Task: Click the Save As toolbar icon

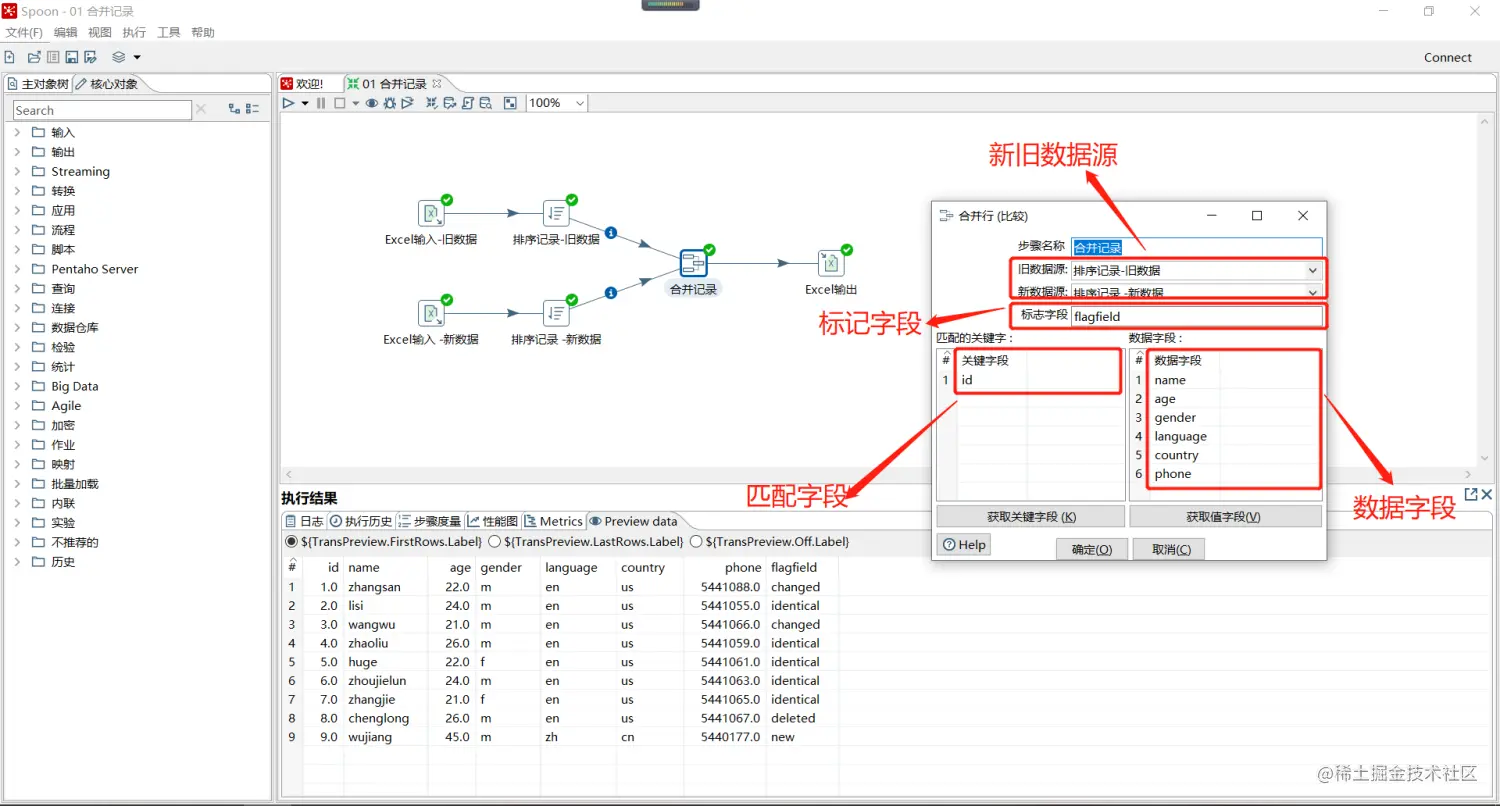Action: tap(91, 57)
